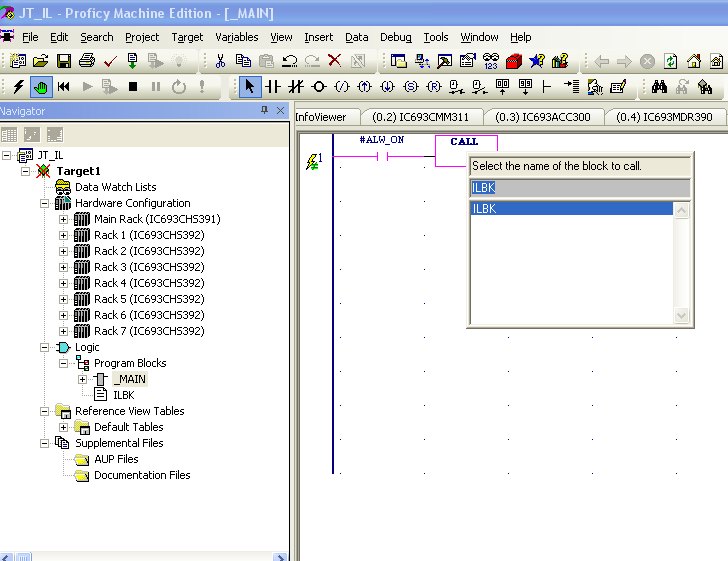Screen dimensions: 728x561
Task: Collapse the Hardware Configuration node
Action: [x=44, y=203]
